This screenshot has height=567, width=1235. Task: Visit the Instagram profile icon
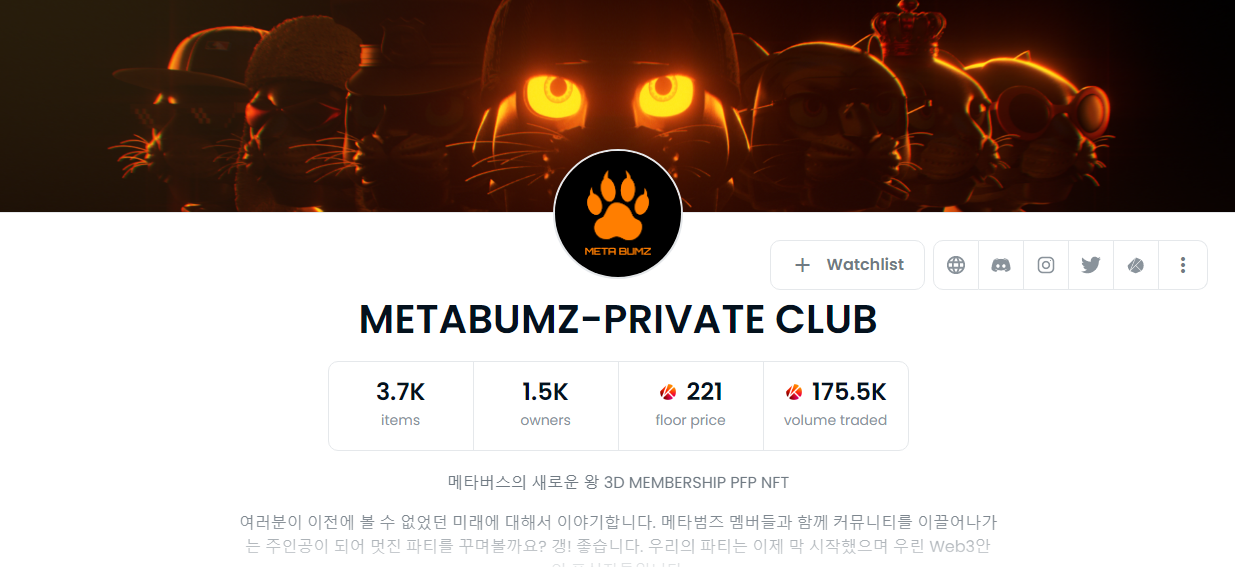click(x=1046, y=265)
